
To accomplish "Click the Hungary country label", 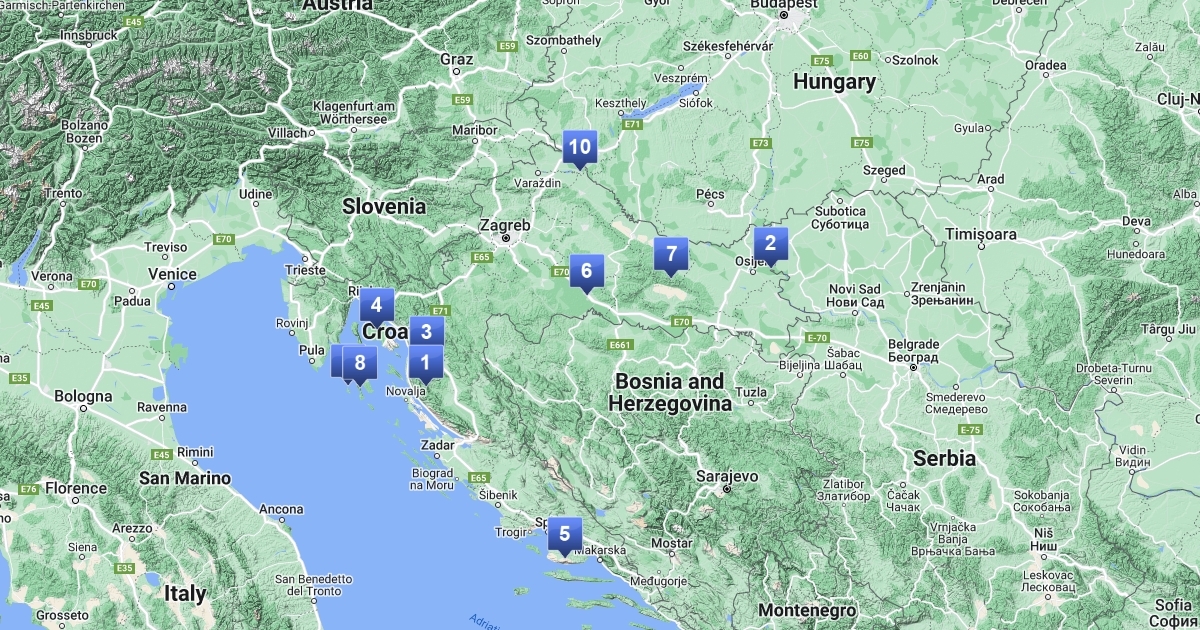I will tap(834, 82).
